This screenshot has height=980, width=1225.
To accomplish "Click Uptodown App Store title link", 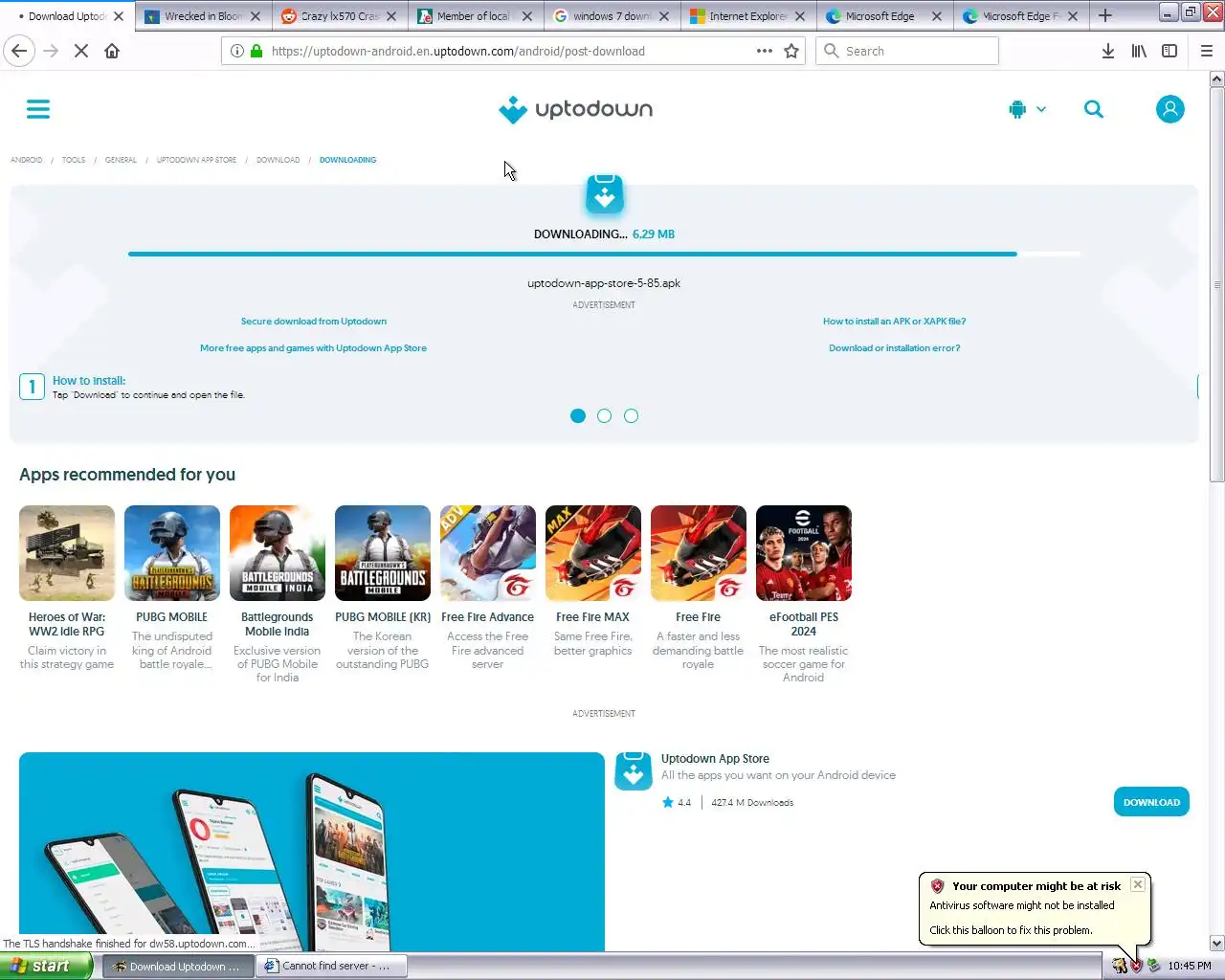I will click(x=715, y=759).
